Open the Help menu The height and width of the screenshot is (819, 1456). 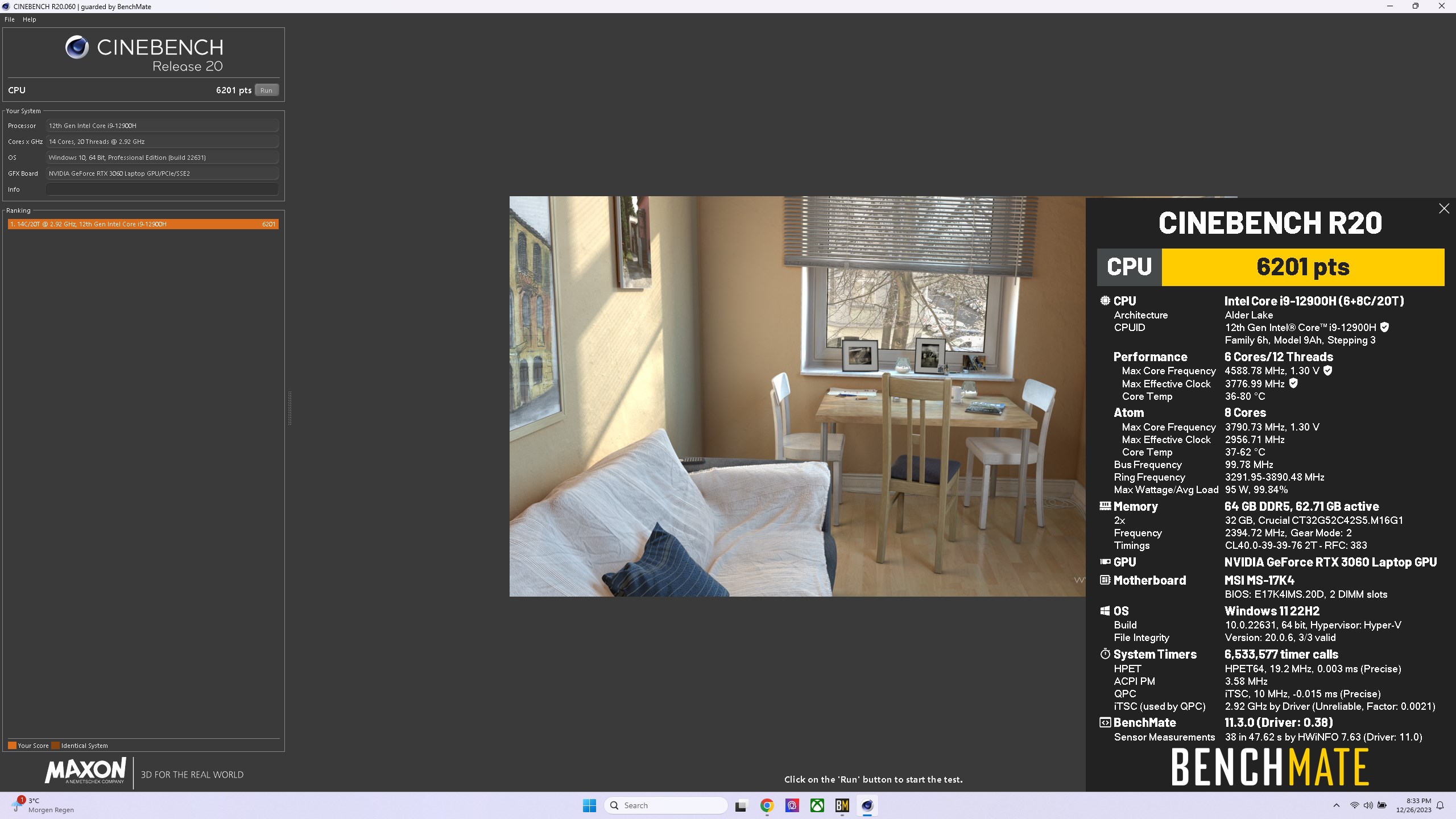point(30,19)
